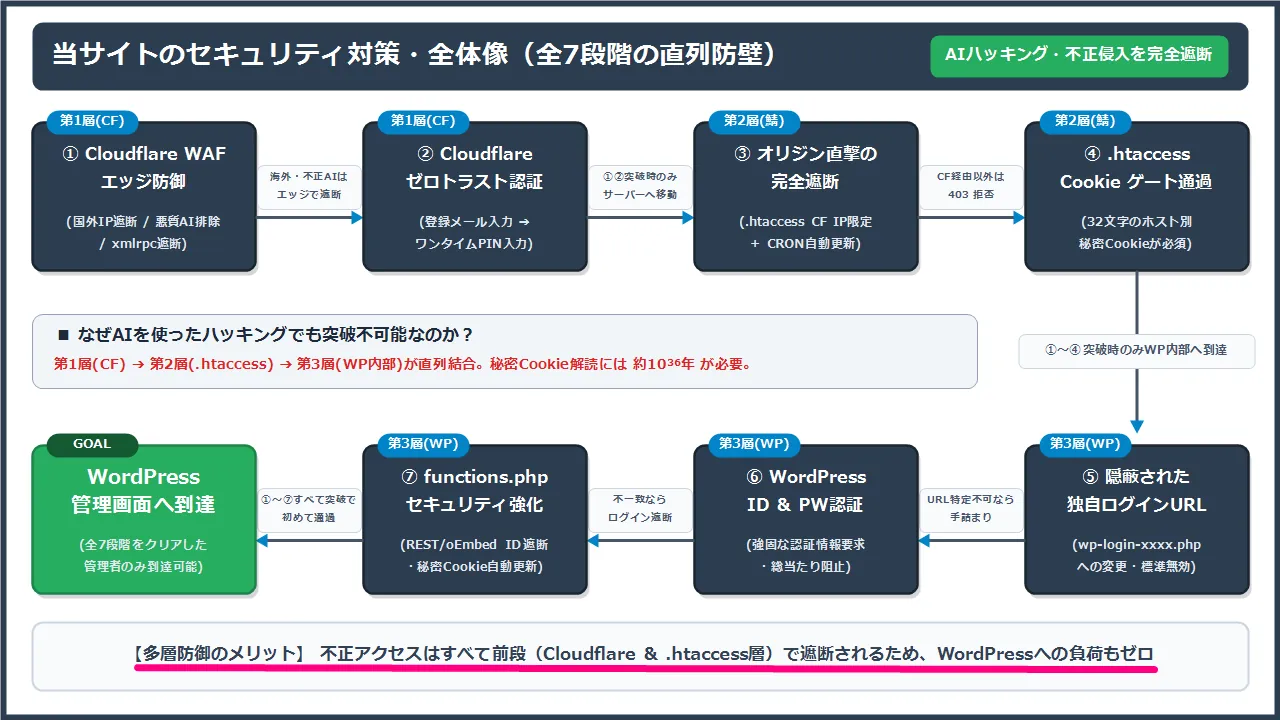Click the "32文字のホスト別 秘密Cookieが必須" text
Screen dimensions: 1280x720
point(1136,233)
